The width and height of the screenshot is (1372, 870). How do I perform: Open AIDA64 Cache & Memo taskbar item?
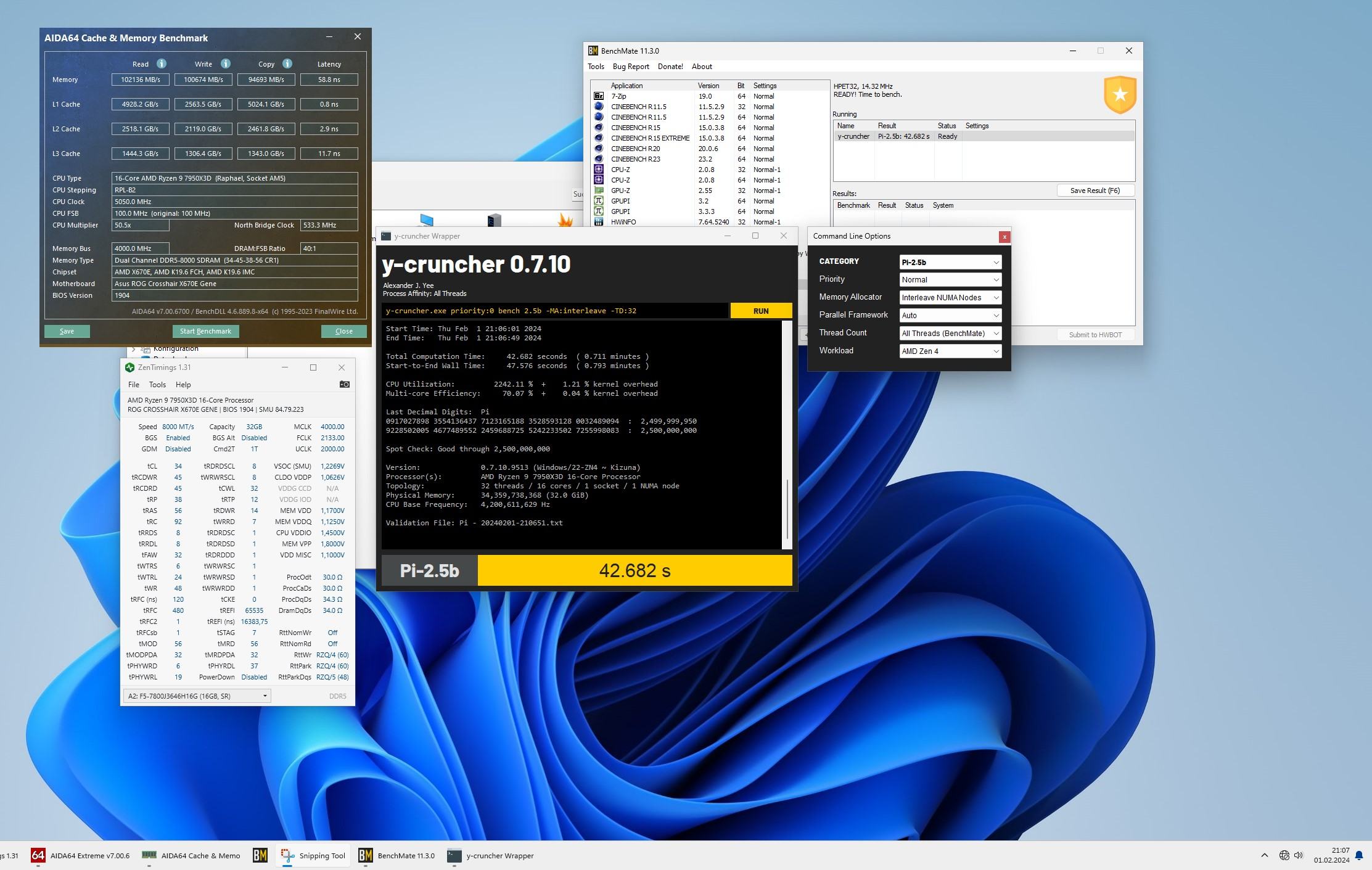click(x=191, y=855)
